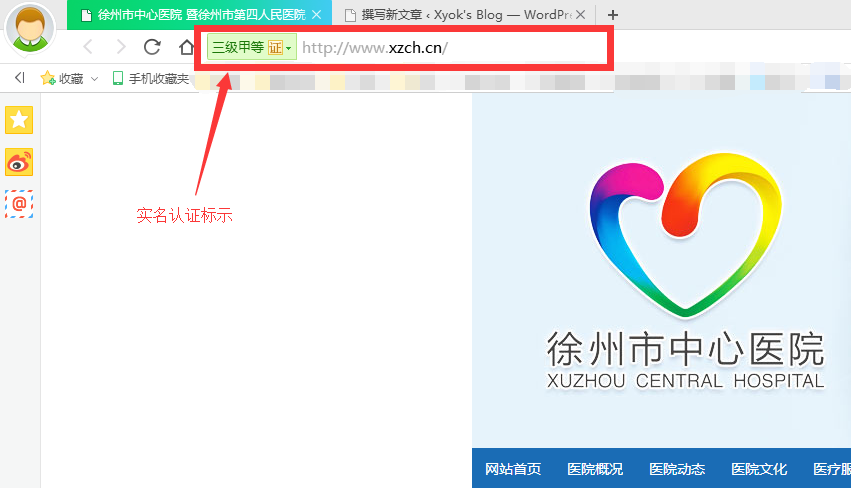Click the user avatar profile icon

[x=30, y=29]
